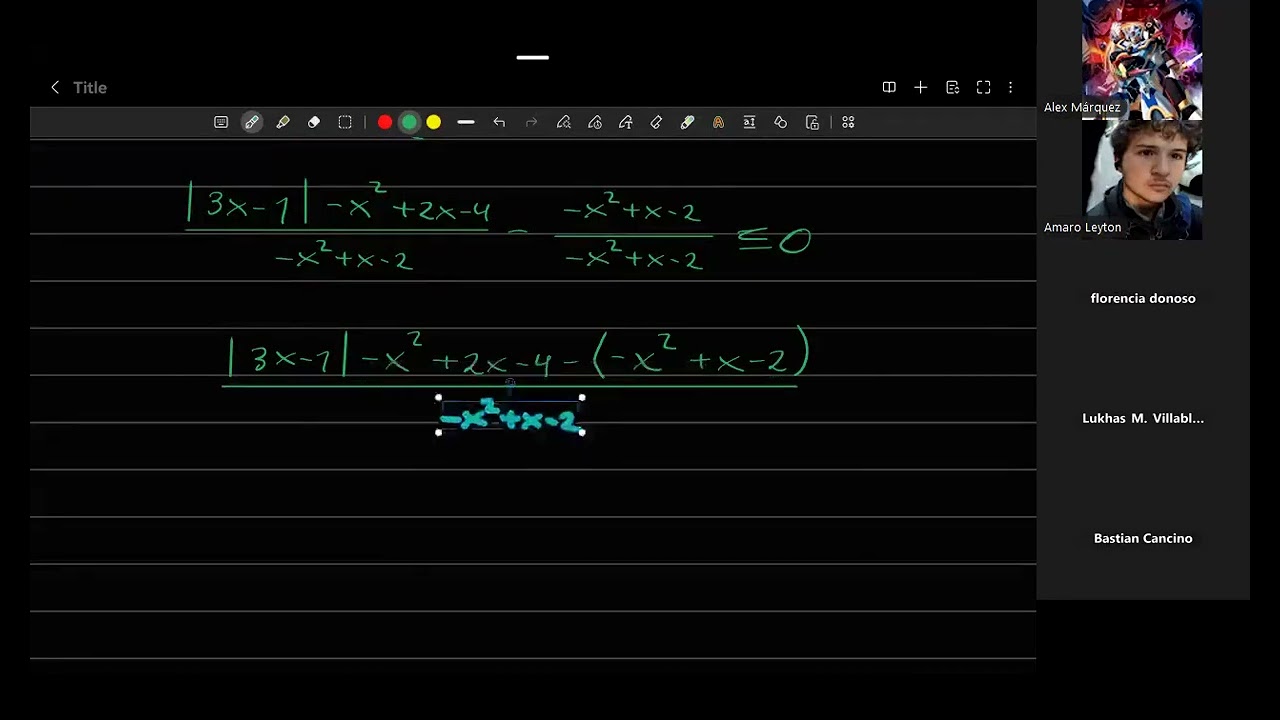The height and width of the screenshot is (720, 1280).
Task: Click the drag handle bar above the Title header
Action: [533, 57]
